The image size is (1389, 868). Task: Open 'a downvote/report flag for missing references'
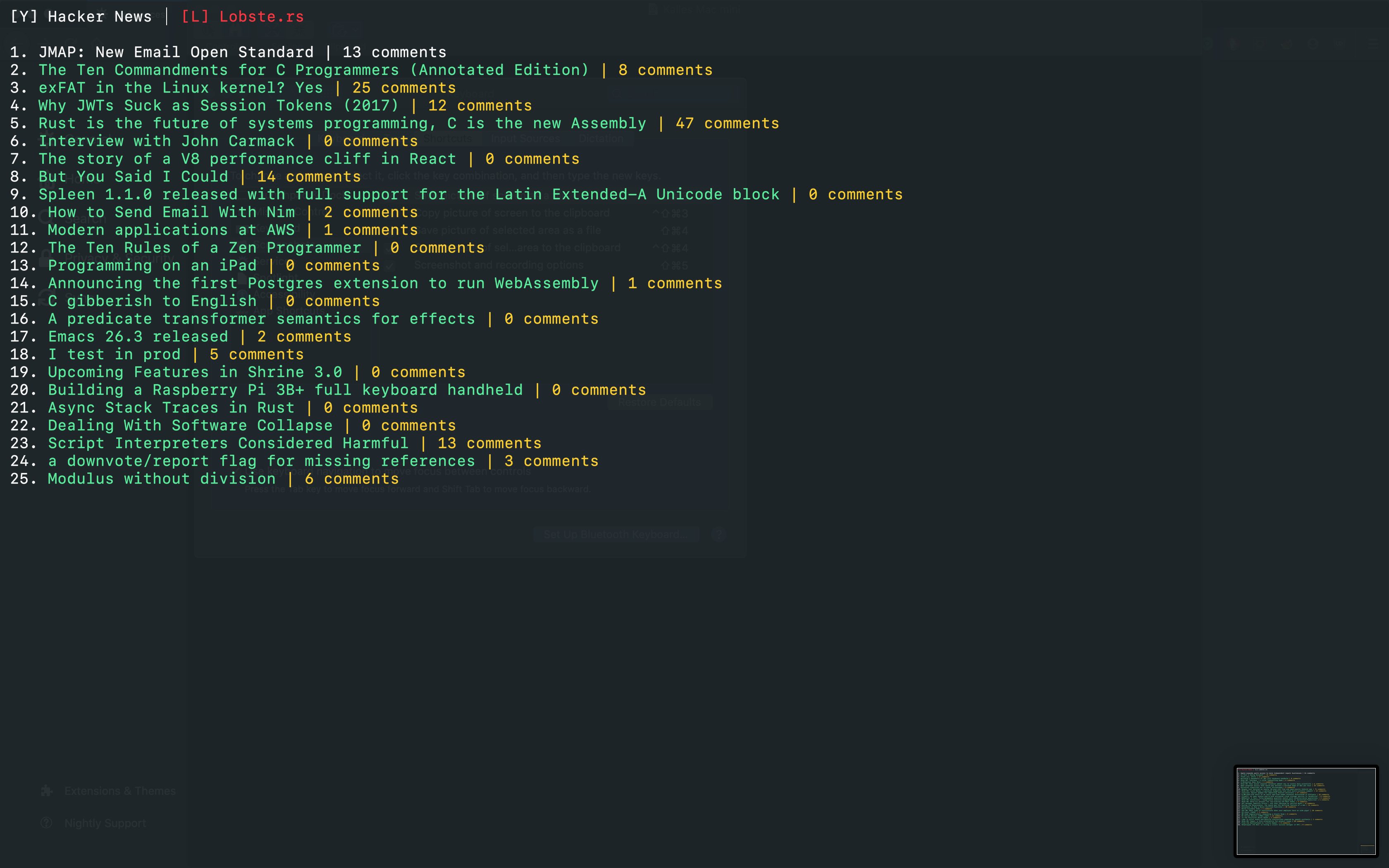tap(262, 462)
